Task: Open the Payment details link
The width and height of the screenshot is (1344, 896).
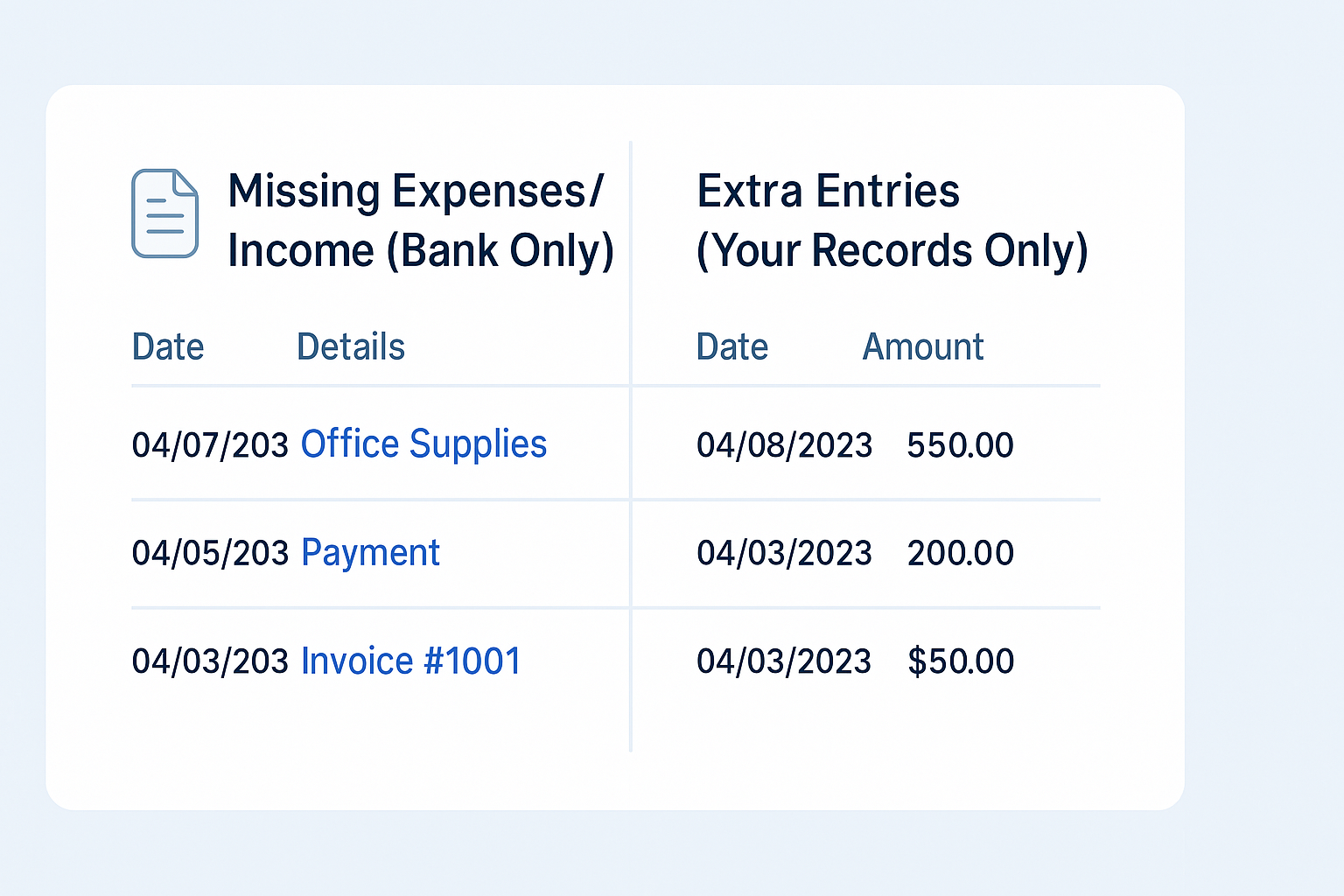Action: click(370, 553)
